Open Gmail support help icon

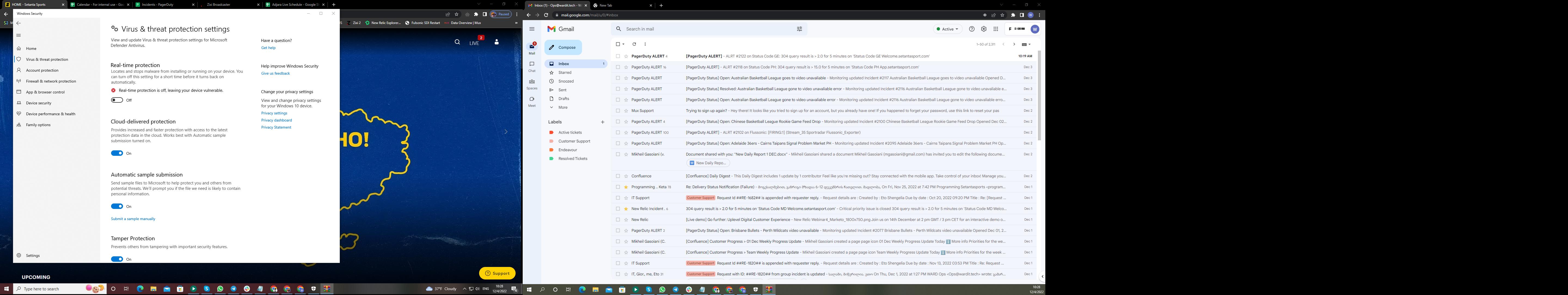(972, 29)
